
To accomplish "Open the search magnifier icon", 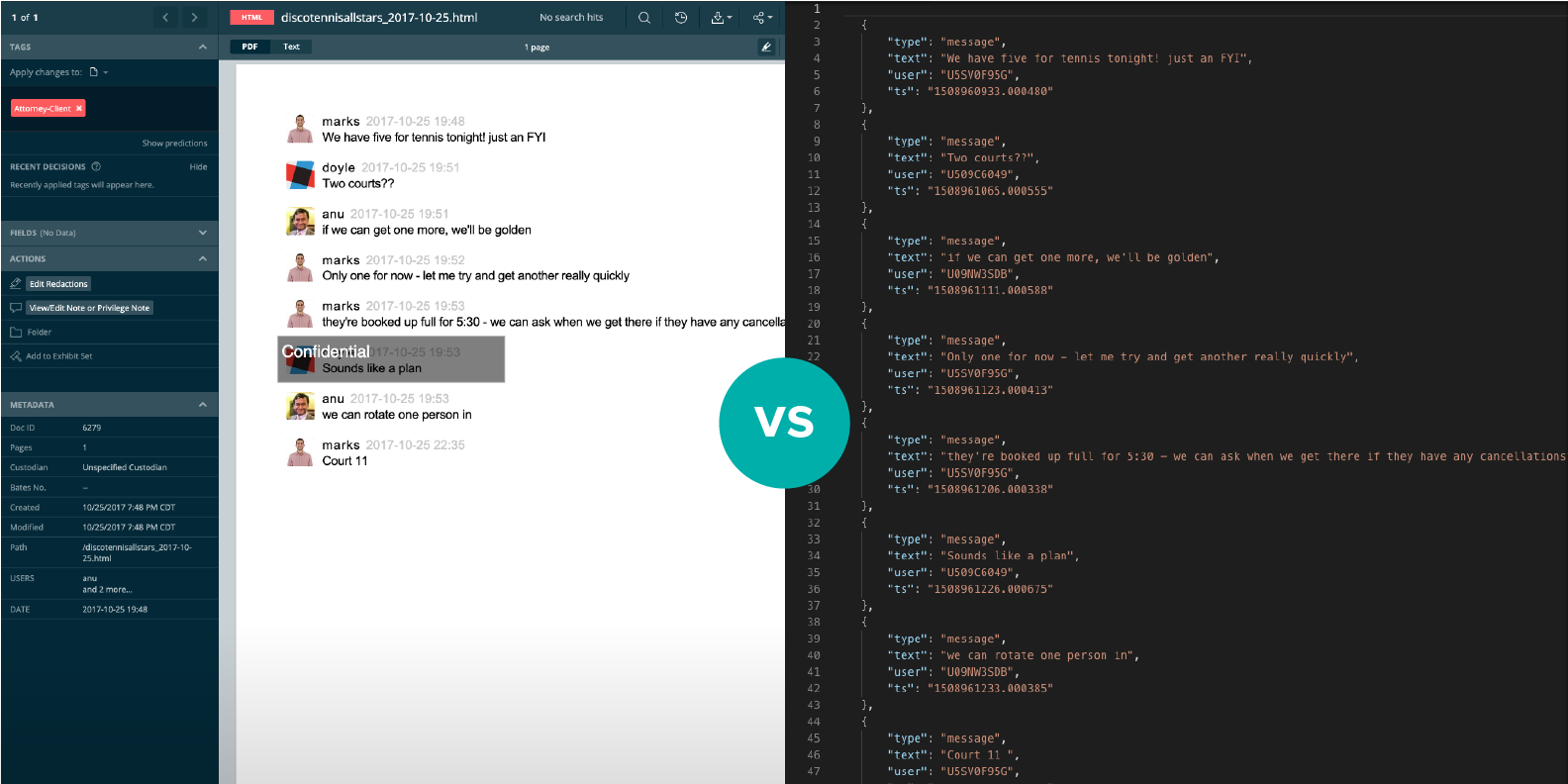I will [x=644, y=17].
